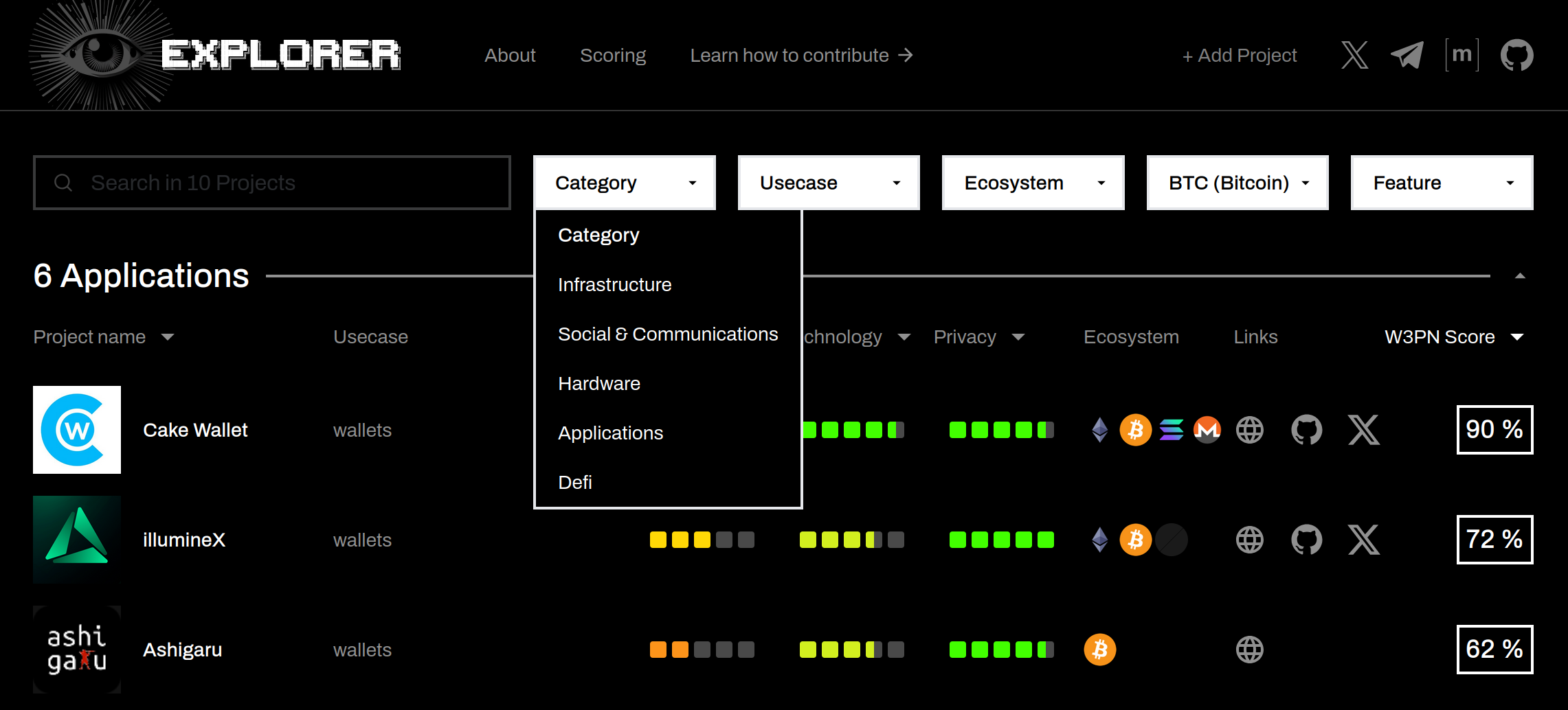
Task: Click Cake Wallet's 90 % score box
Action: coord(1494,430)
